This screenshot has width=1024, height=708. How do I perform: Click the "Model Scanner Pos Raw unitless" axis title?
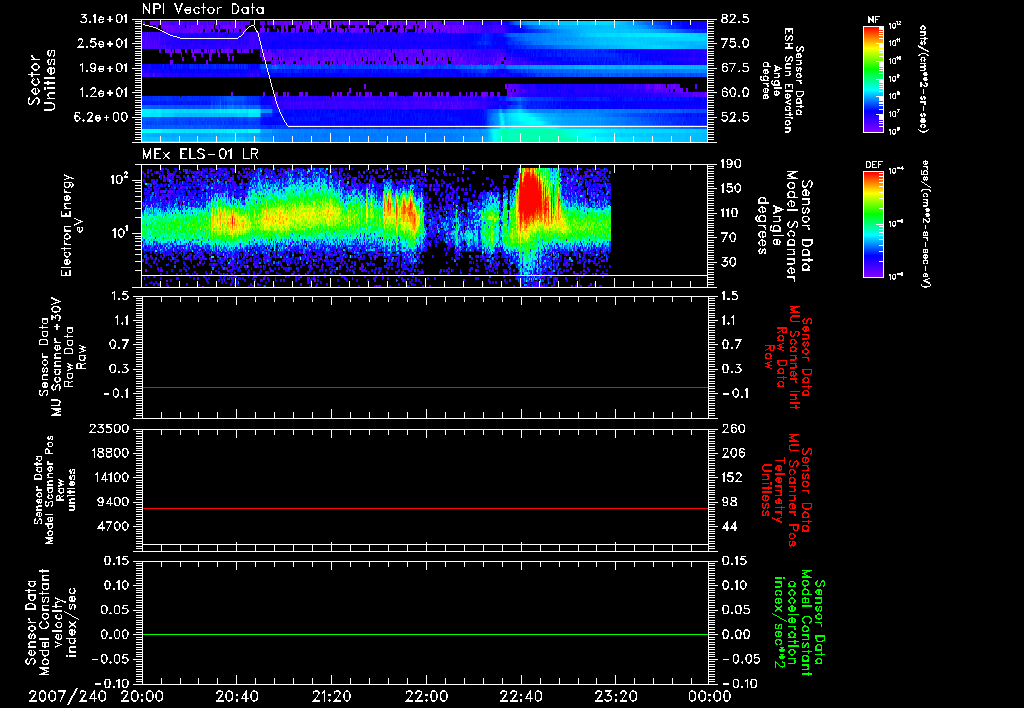(x=56, y=490)
